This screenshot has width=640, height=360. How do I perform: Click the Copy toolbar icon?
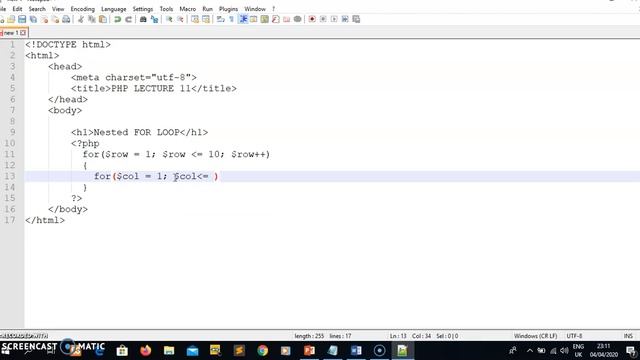click(x=92, y=19)
